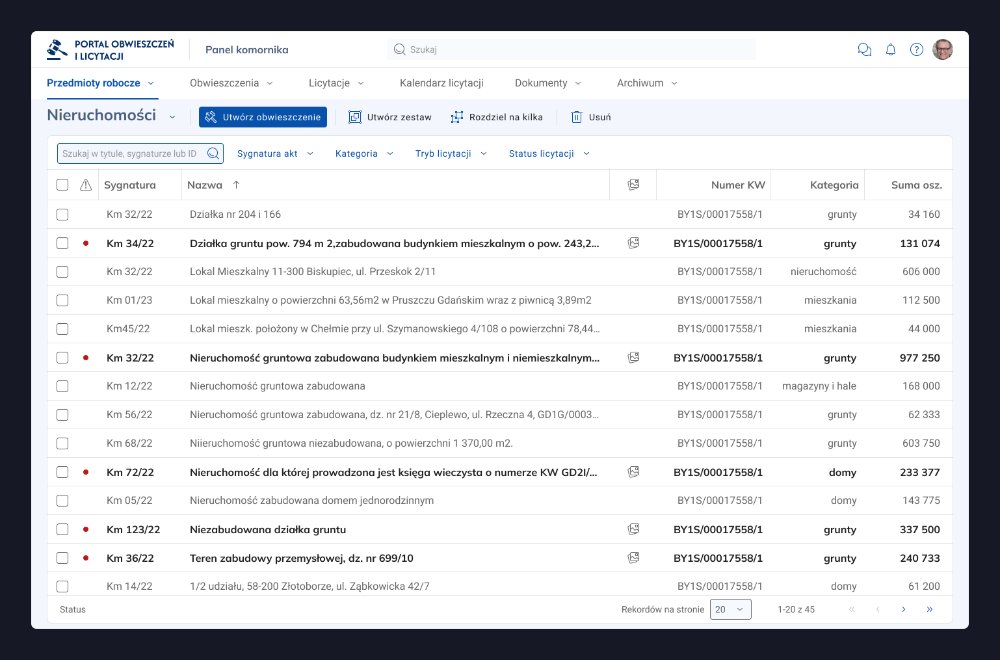Go to Kalendarz licytacji
This screenshot has height=660, width=1000.
tap(441, 83)
